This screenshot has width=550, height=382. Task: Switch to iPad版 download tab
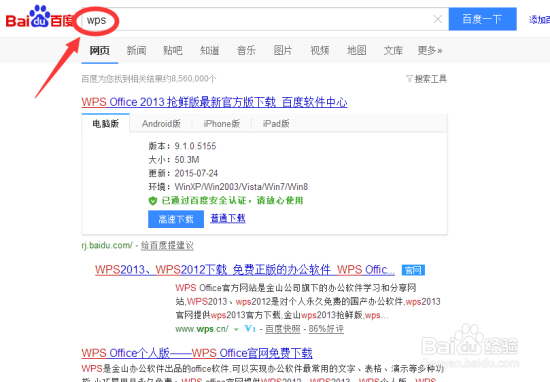[x=276, y=123]
